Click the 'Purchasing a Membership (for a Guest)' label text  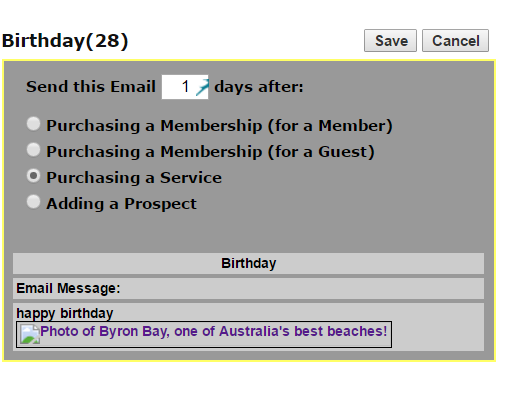click(x=211, y=152)
